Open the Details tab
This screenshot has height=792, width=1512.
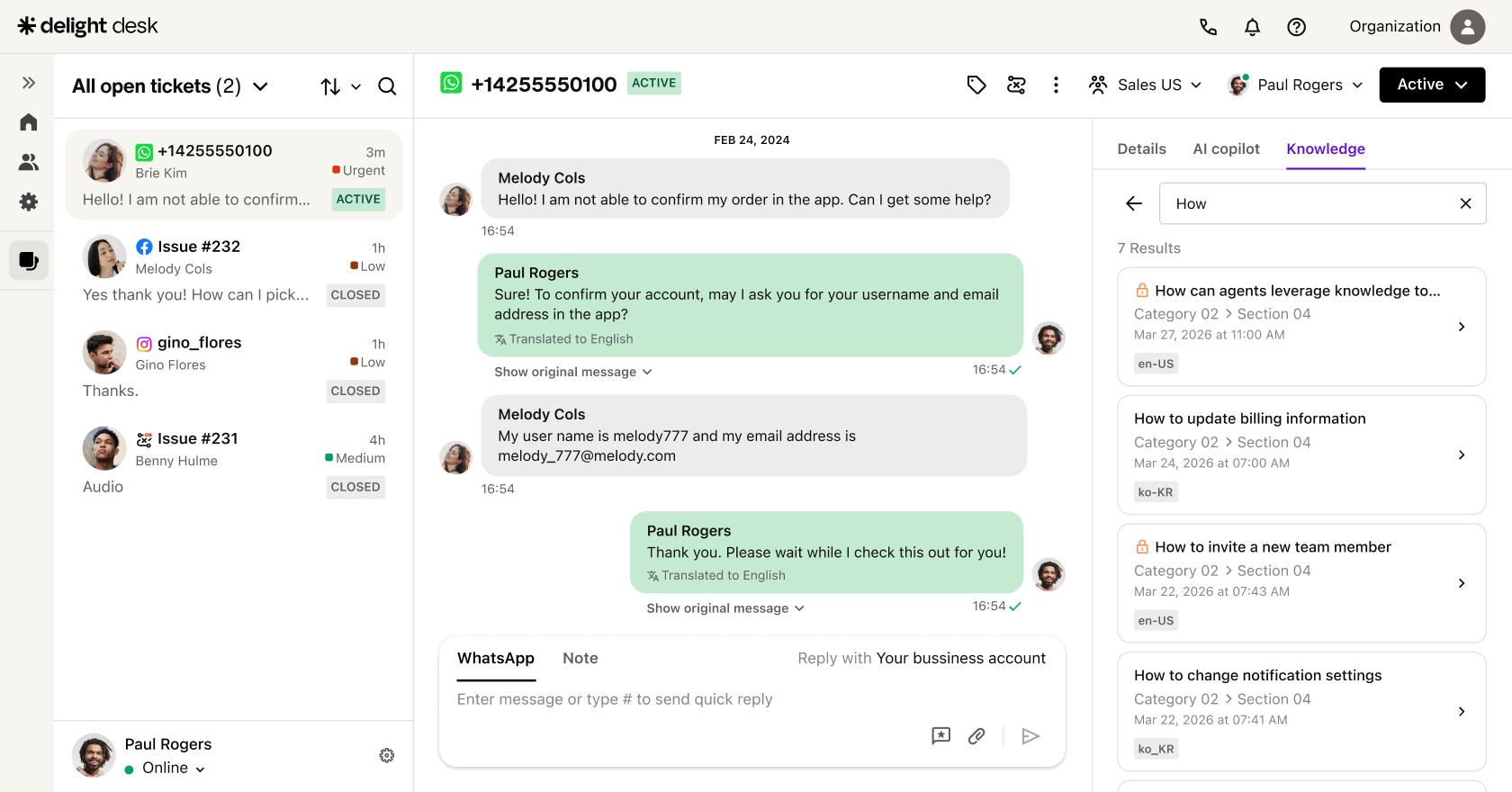tap(1141, 148)
